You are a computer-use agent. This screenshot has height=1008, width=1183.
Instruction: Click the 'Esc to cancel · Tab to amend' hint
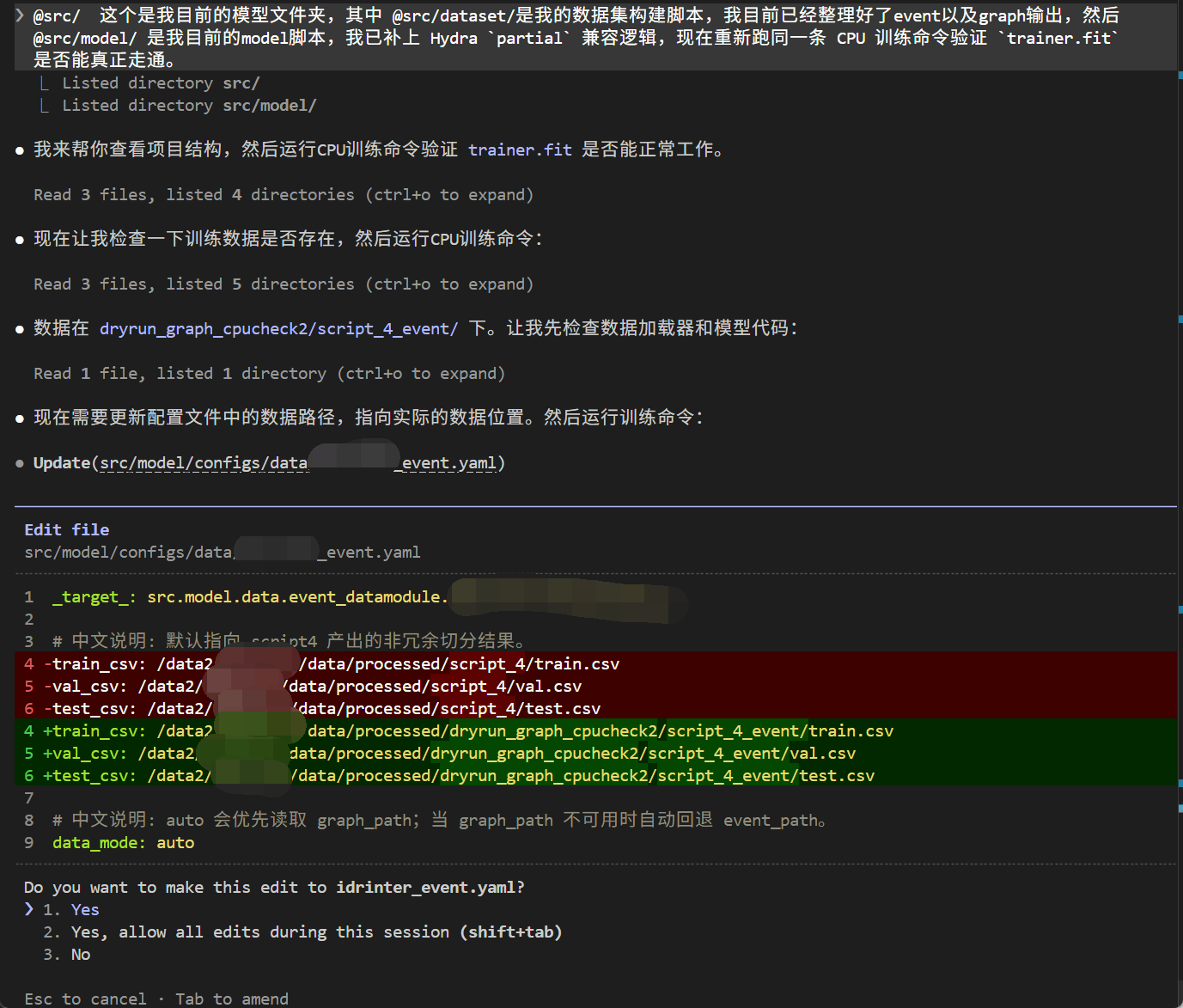point(156,999)
